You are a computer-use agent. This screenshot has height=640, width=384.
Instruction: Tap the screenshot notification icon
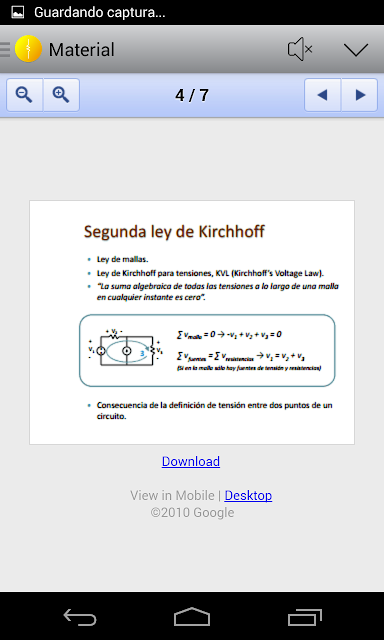pos(17,12)
